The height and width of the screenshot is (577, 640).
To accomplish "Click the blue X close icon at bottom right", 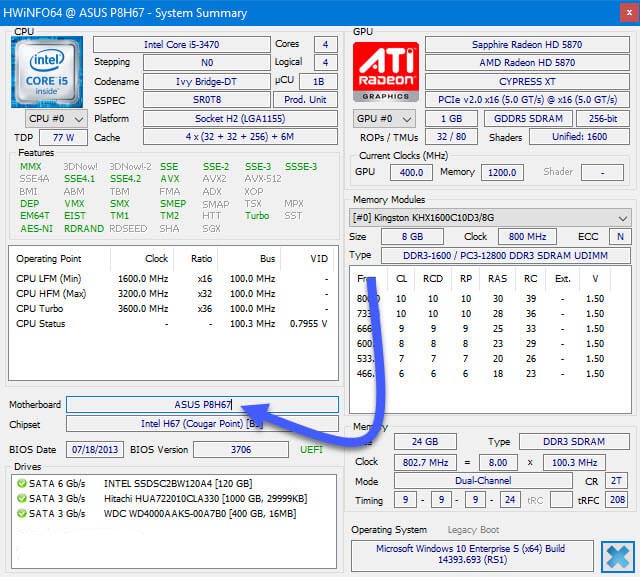I will (x=618, y=557).
